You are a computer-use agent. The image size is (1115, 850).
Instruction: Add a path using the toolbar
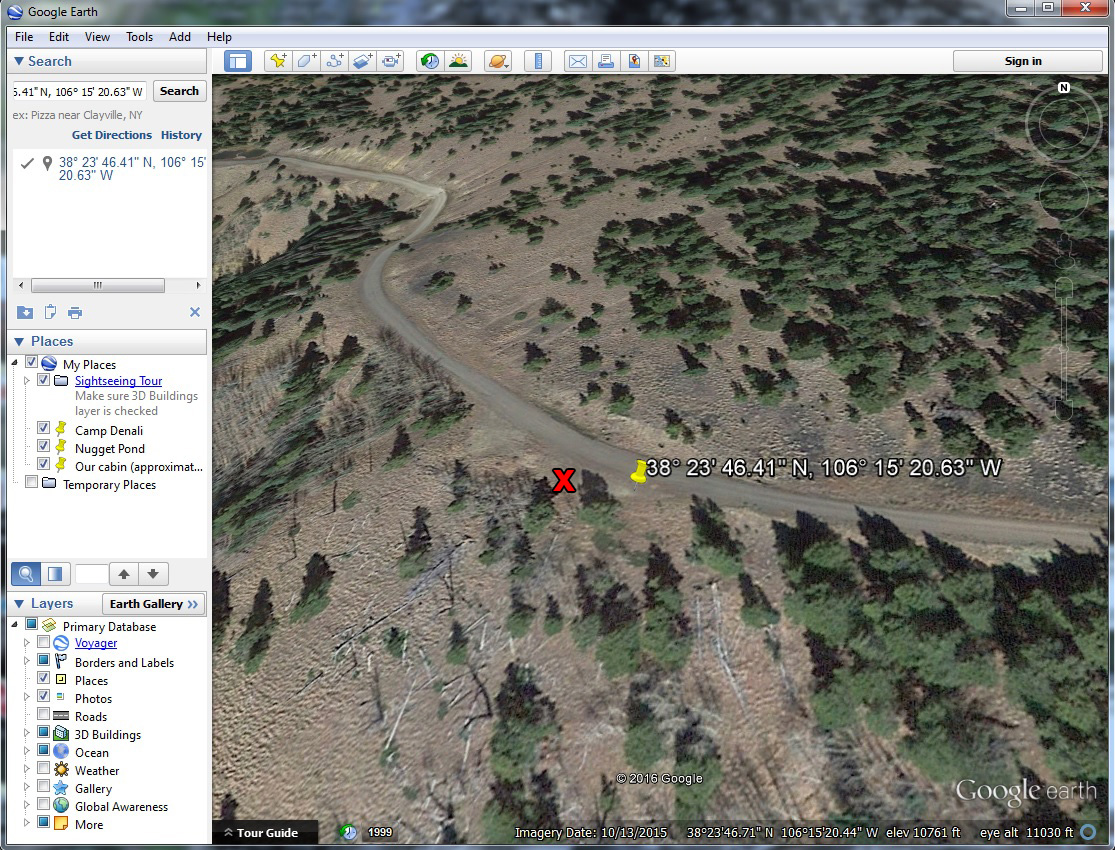click(334, 61)
